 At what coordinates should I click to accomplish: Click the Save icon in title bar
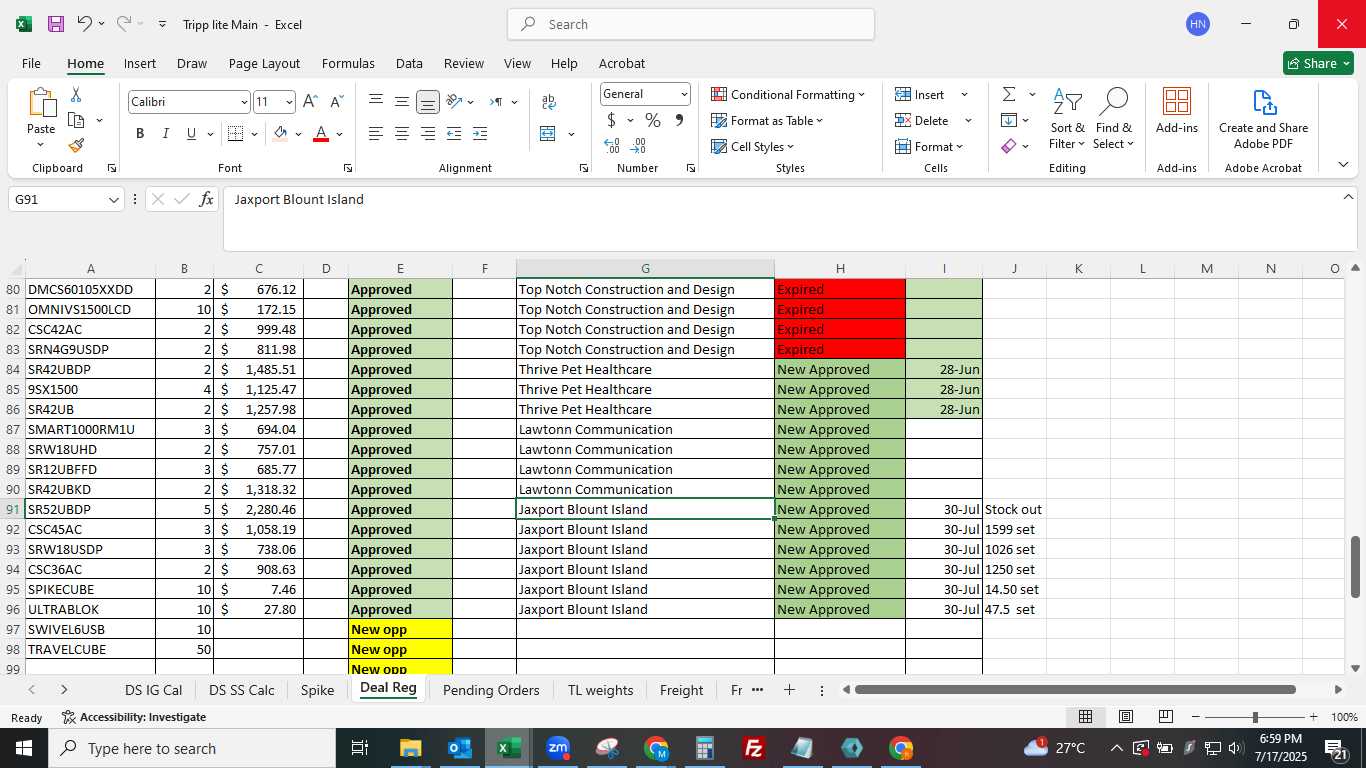[x=56, y=24]
